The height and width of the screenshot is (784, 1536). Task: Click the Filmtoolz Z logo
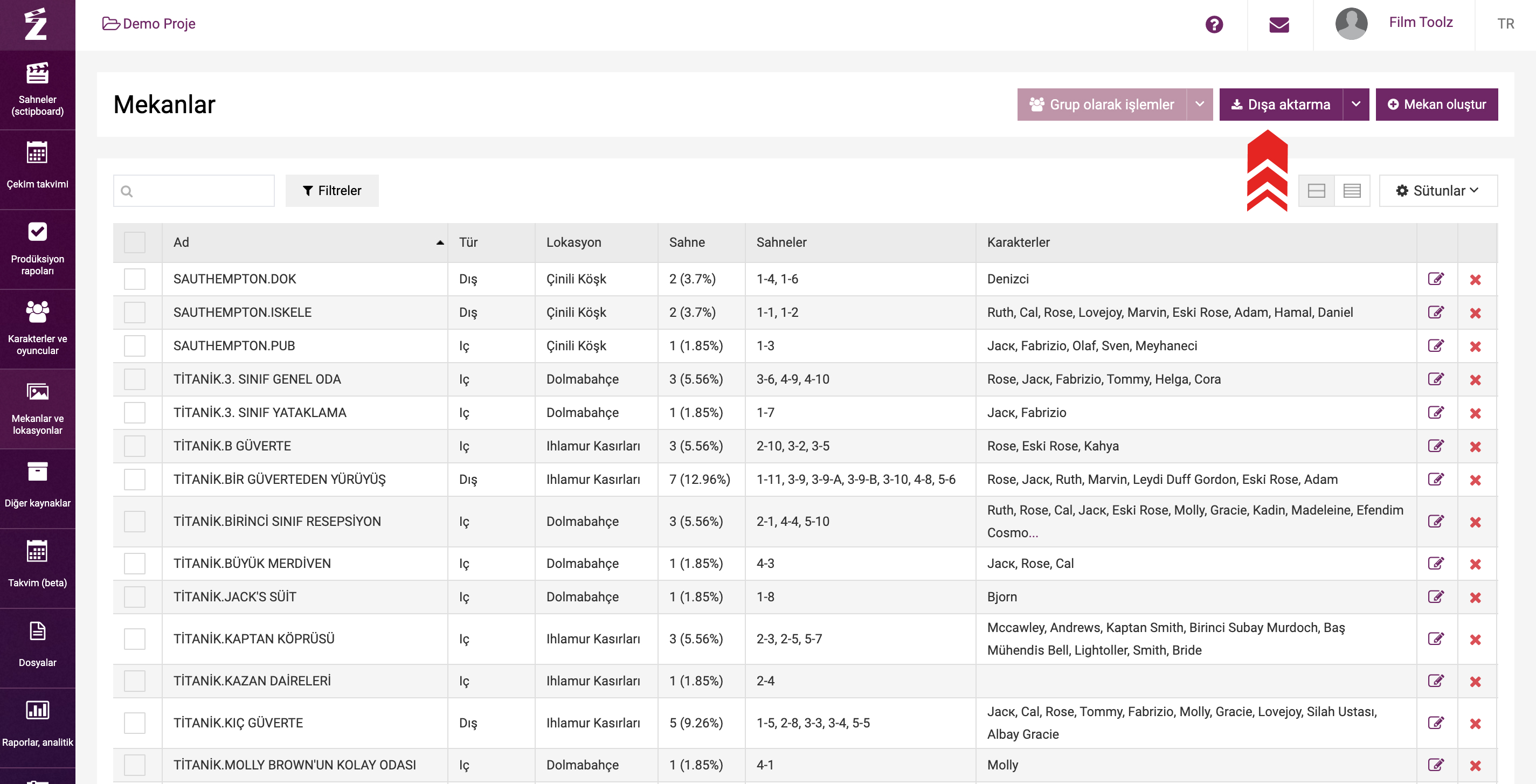tap(36, 24)
